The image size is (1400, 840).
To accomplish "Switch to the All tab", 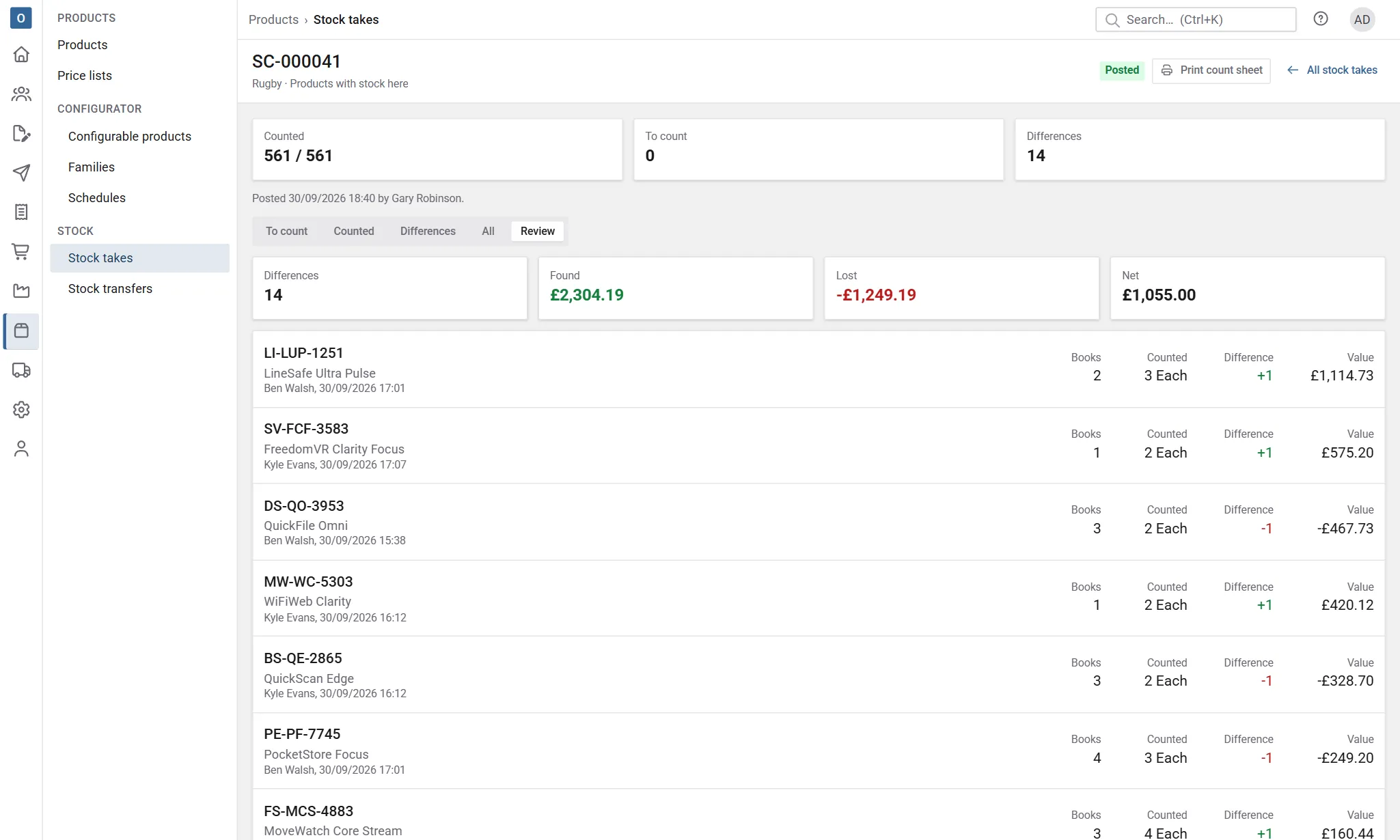I will click(488, 231).
